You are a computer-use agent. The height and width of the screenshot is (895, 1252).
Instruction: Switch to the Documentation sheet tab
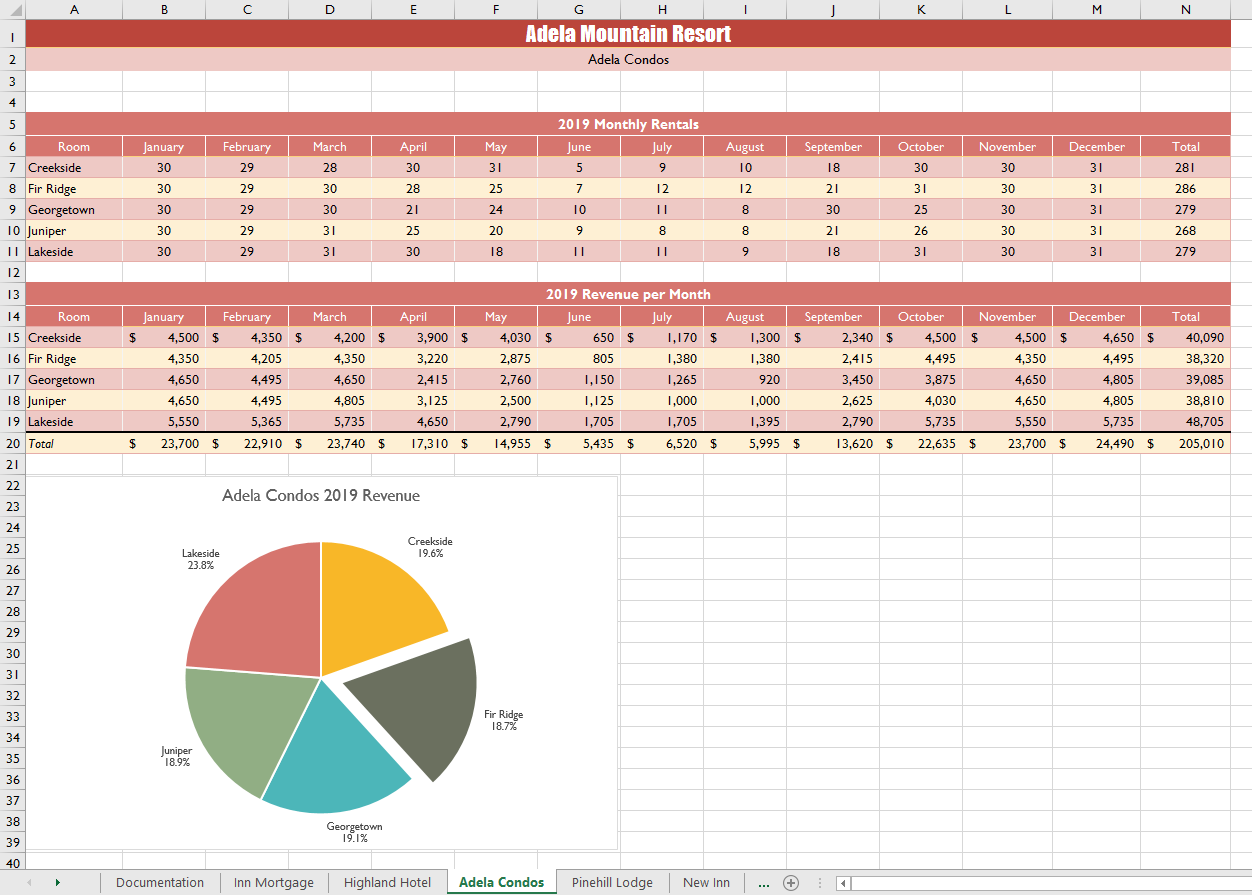160,882
